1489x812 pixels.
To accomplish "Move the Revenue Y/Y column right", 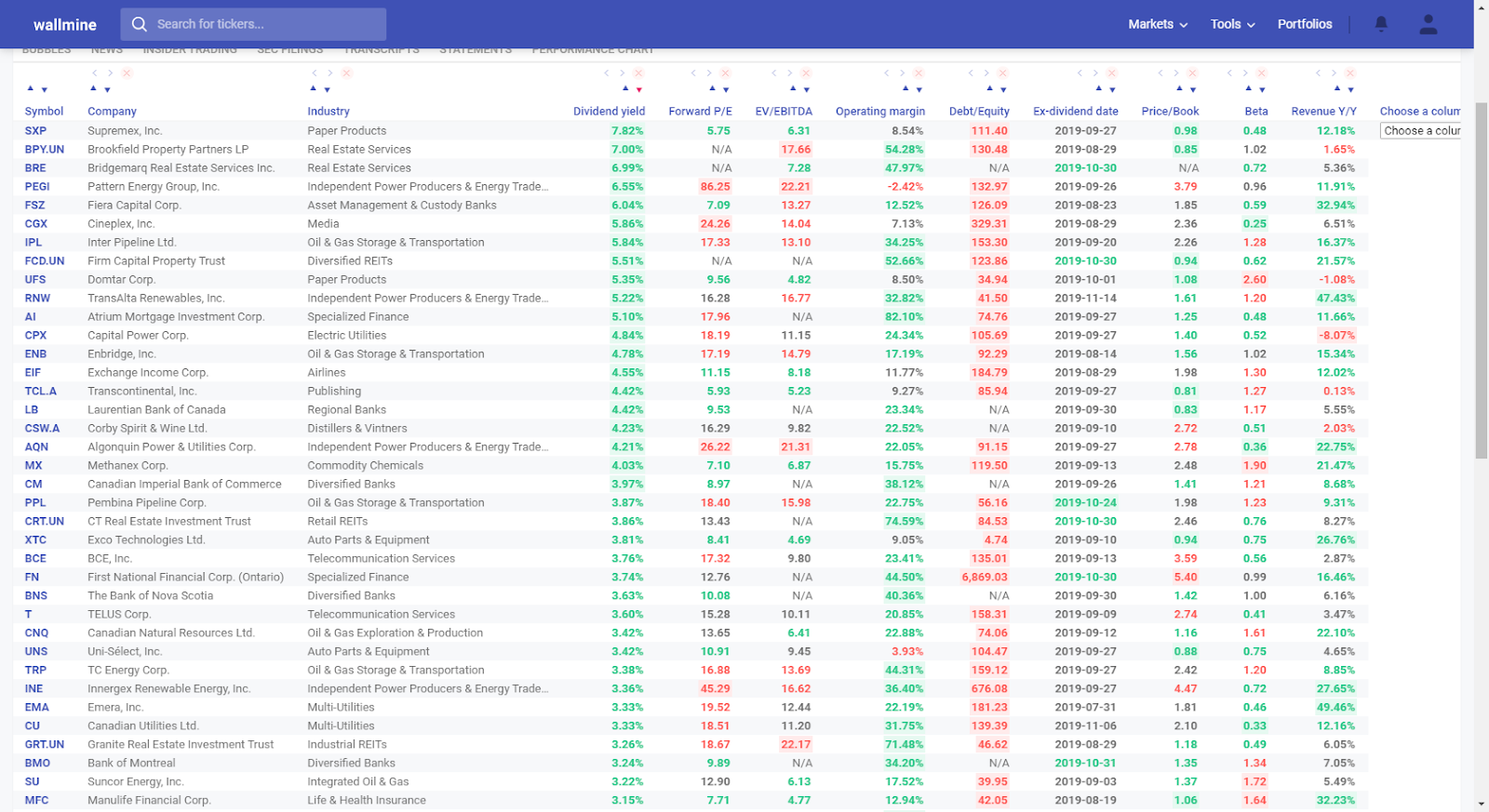I will 1334,73.
